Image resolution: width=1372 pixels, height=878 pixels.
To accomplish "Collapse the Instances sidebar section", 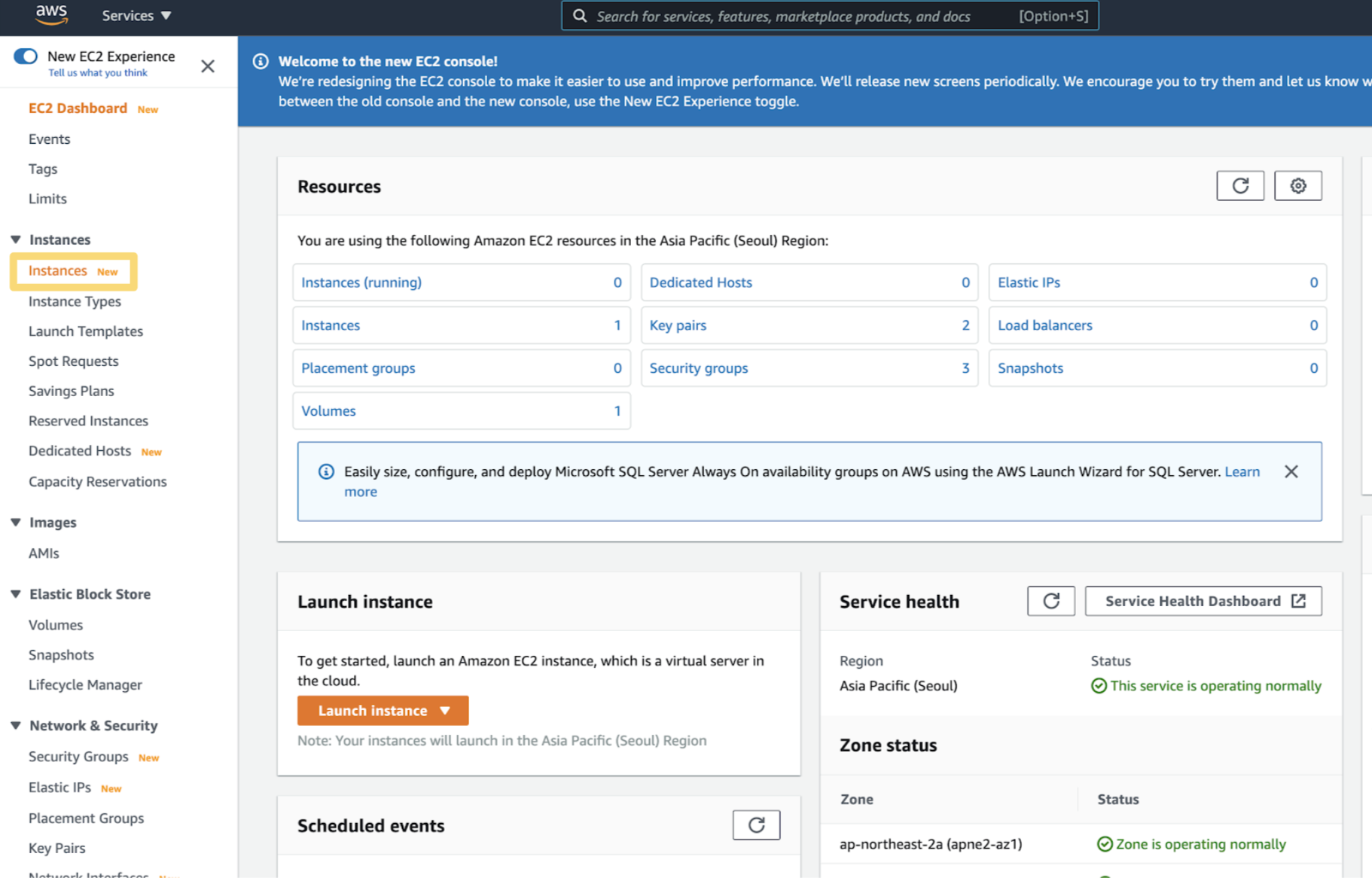I will 16,239.
